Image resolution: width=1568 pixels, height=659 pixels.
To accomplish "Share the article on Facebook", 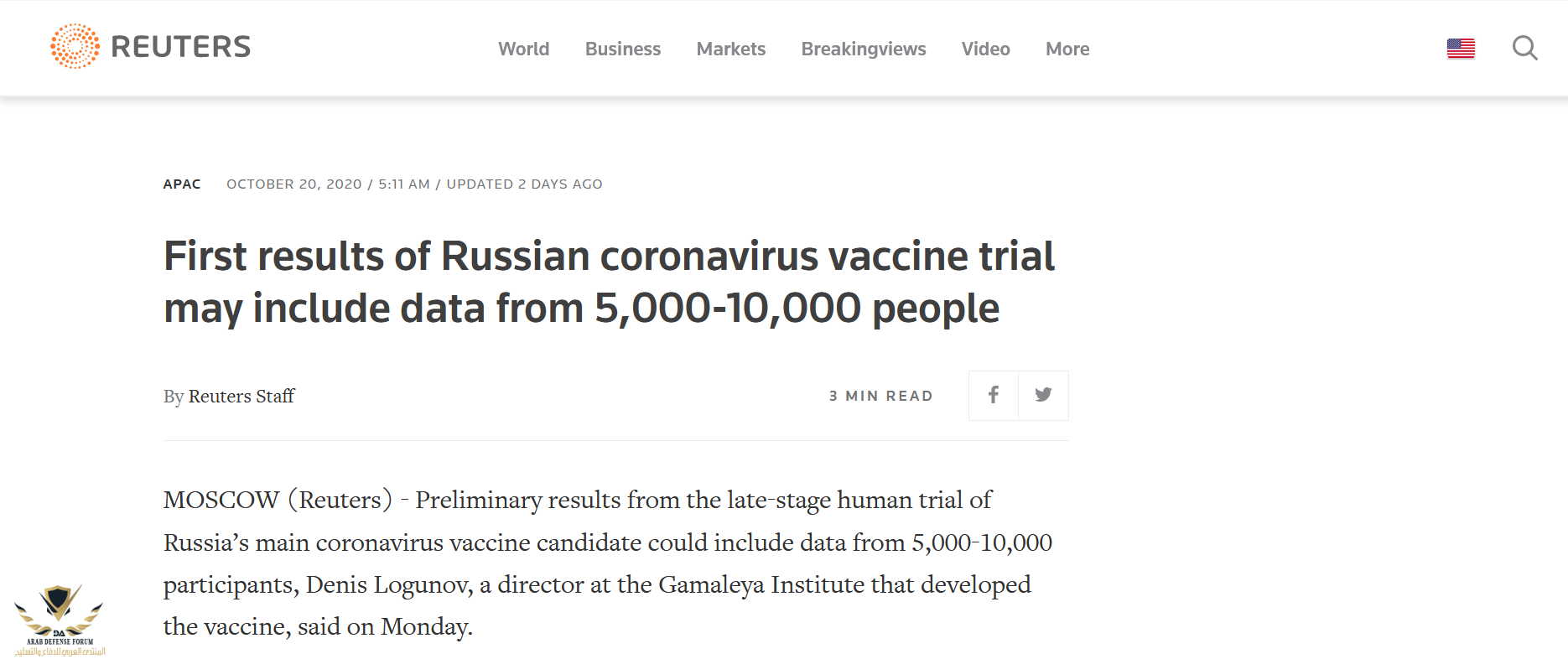I will click(x=993, y=395).
